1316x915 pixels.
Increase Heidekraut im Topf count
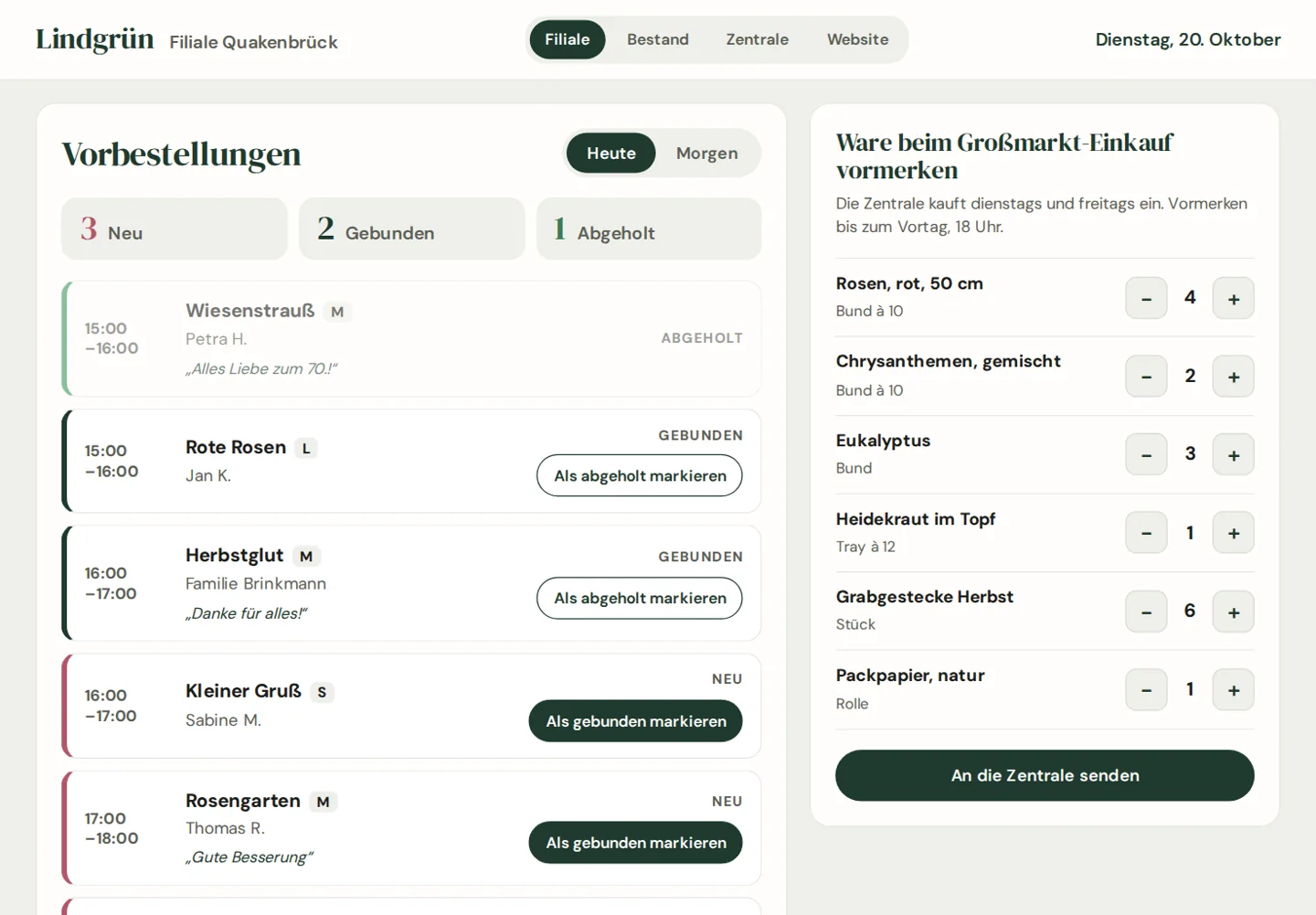click(1234, 533)
